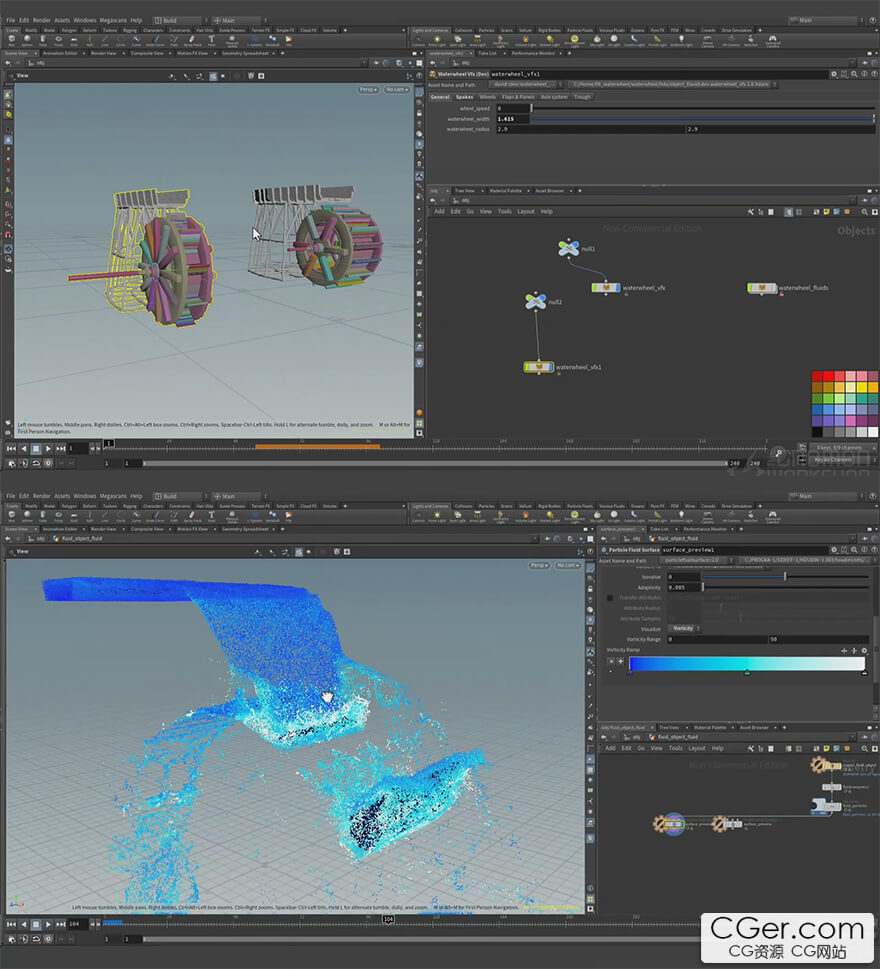Click the wrench tool in top network toolbar
Screen dimensions: 880x969
750,212
